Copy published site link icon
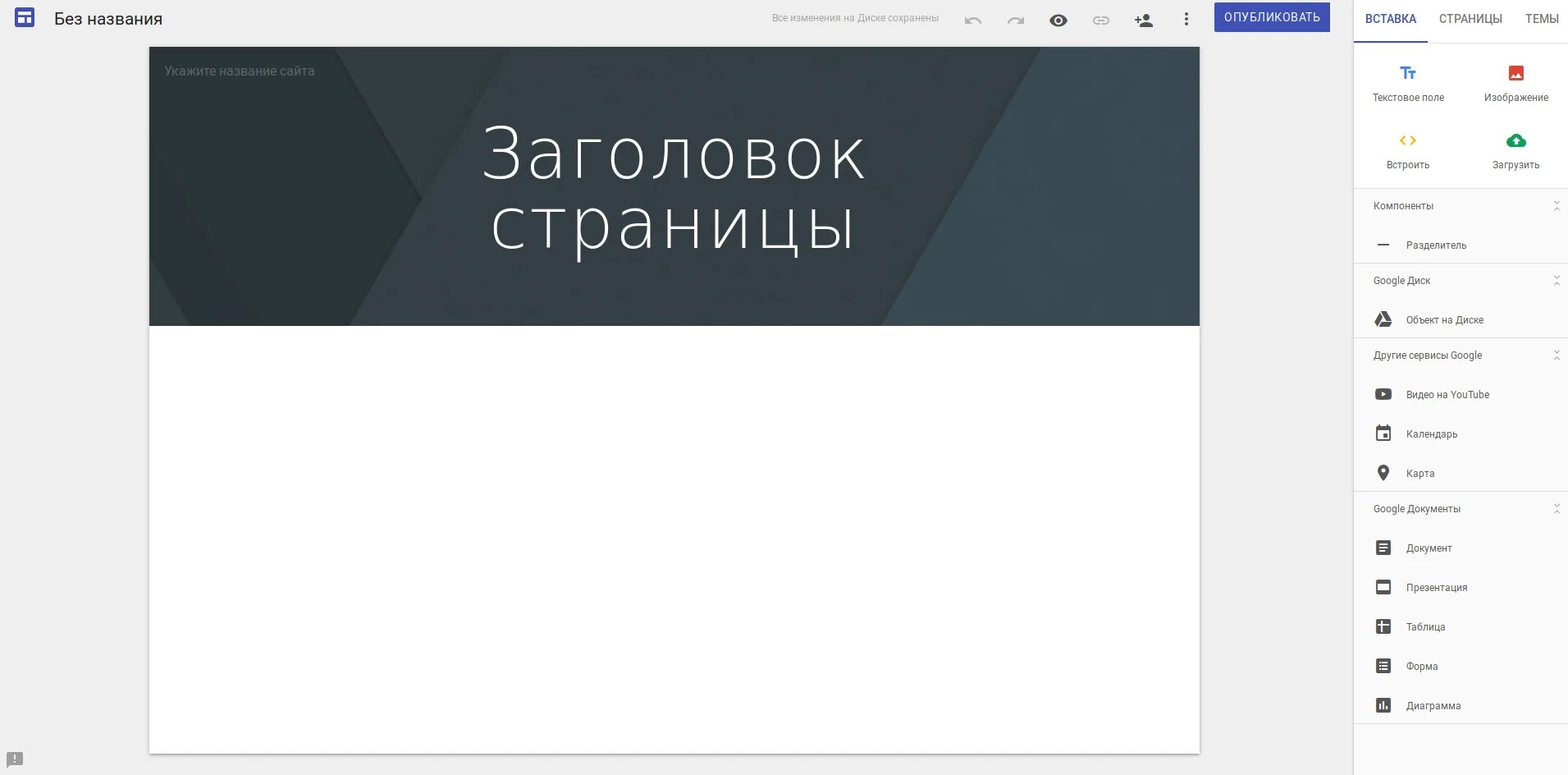The height and width of the screenshot is (775, 1568). click(1101, 20)
